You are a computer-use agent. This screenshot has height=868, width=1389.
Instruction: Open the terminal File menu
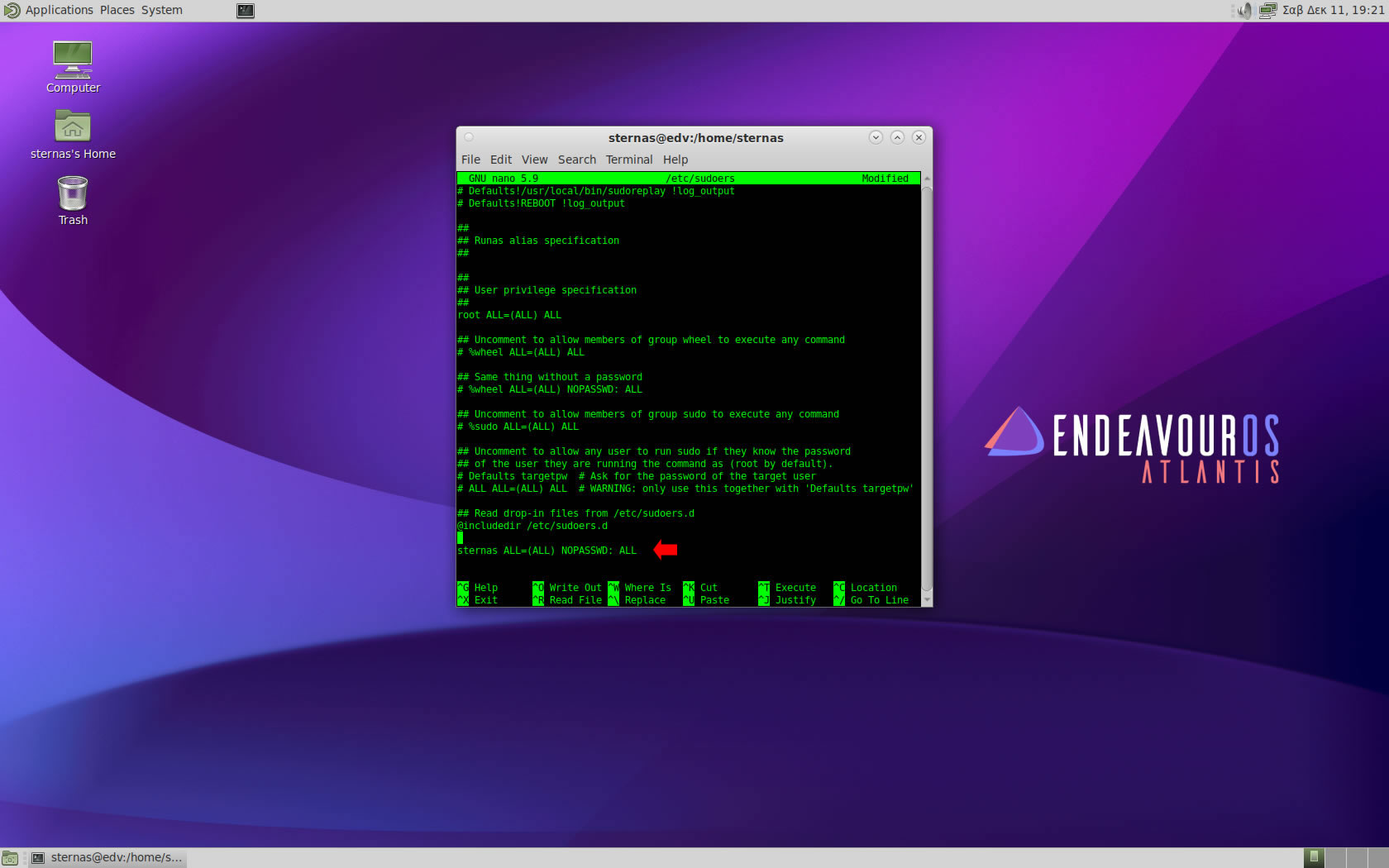[x=470, y=160]
